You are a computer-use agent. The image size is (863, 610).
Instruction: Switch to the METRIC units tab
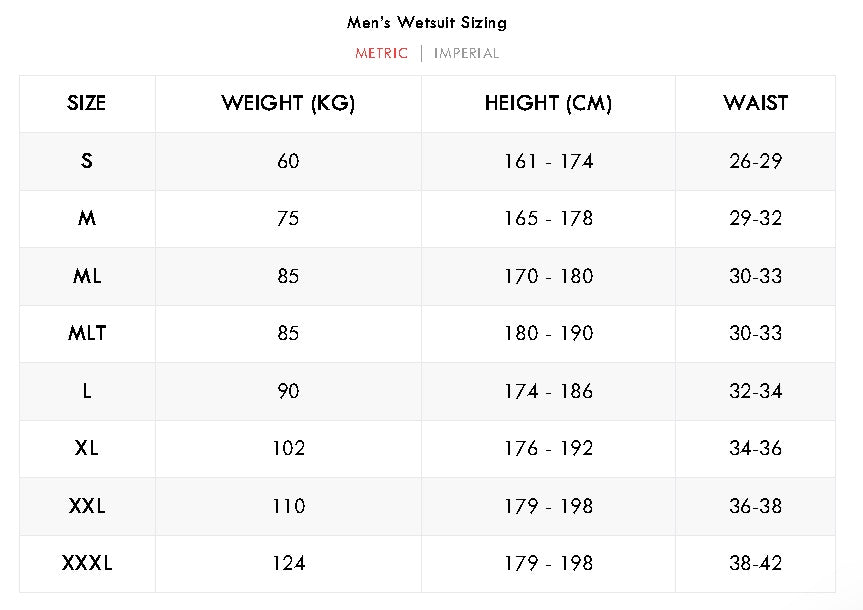pyautogui.click(x=381, y=53)
